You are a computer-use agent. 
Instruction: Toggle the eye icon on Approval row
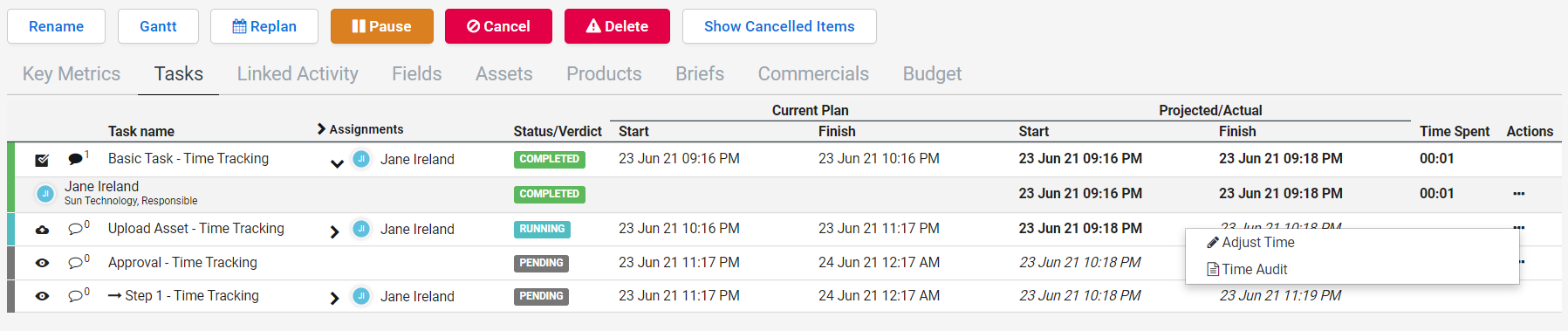pyautogui.click(x=42, y=262)
